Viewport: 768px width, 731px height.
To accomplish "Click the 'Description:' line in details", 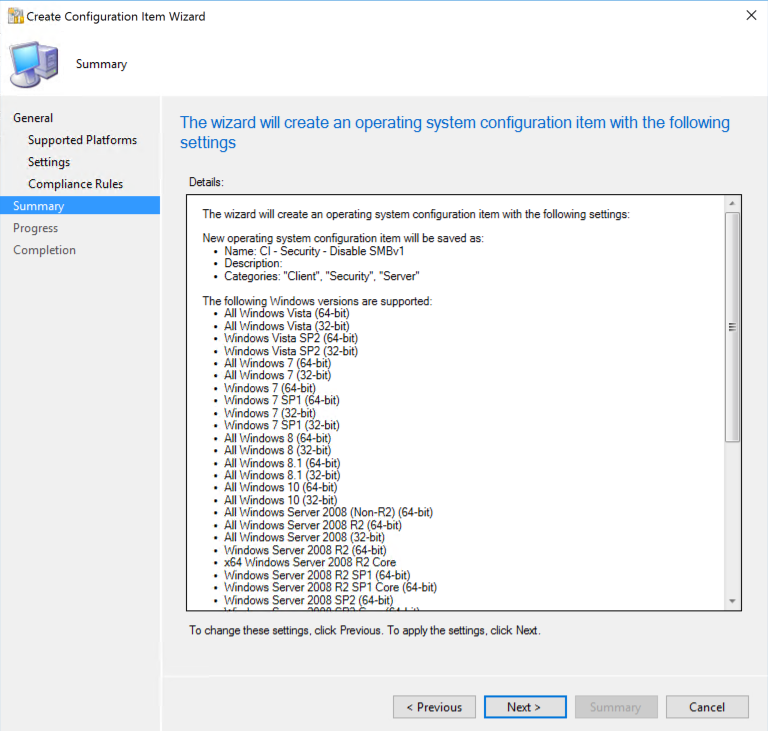I will (253, 264).
